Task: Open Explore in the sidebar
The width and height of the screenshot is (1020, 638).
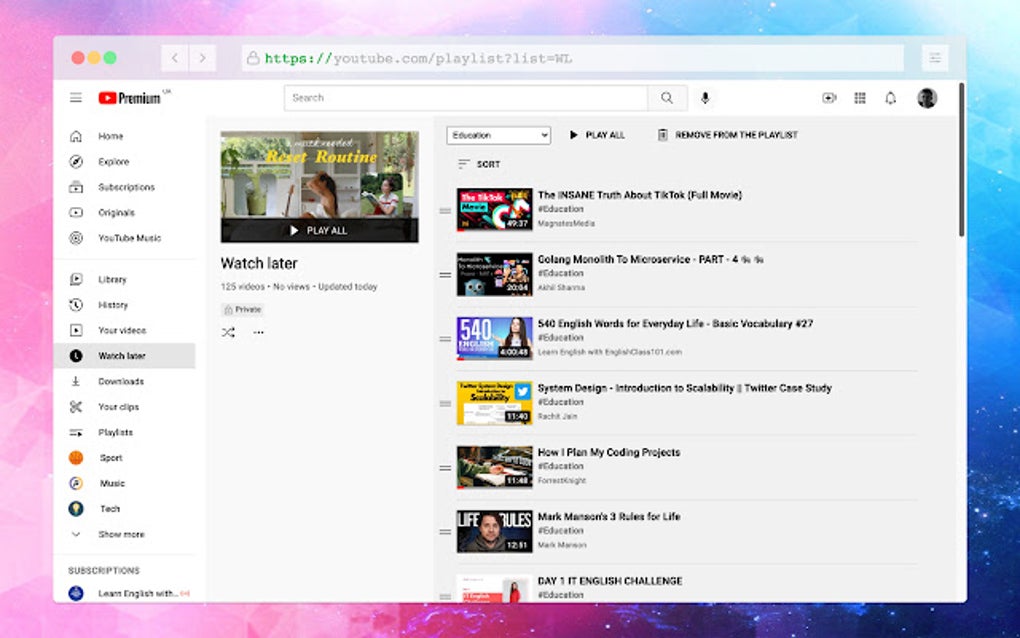Action: (x=125, y=161)
